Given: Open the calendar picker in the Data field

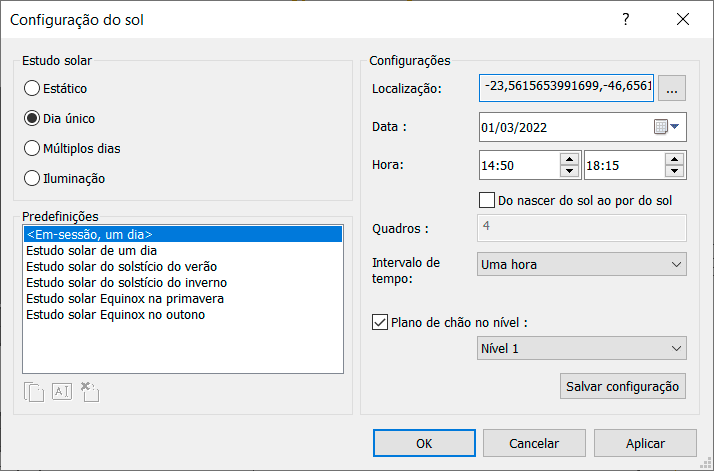Looking at the screenshot, I should [x=666, y=127].
